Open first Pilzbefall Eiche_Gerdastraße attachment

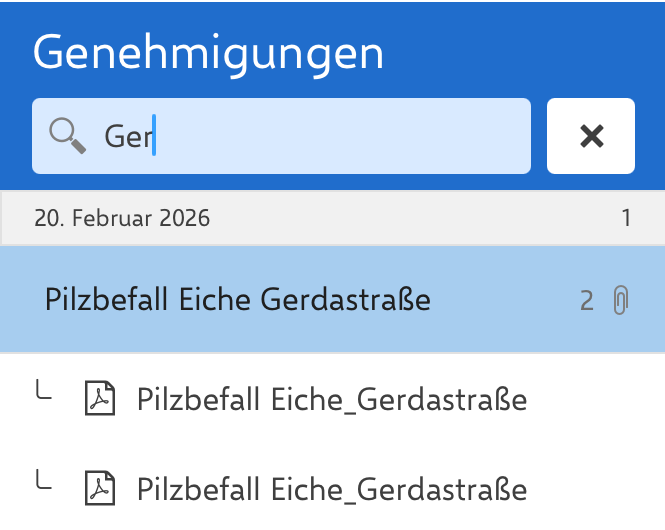point(332,400)
